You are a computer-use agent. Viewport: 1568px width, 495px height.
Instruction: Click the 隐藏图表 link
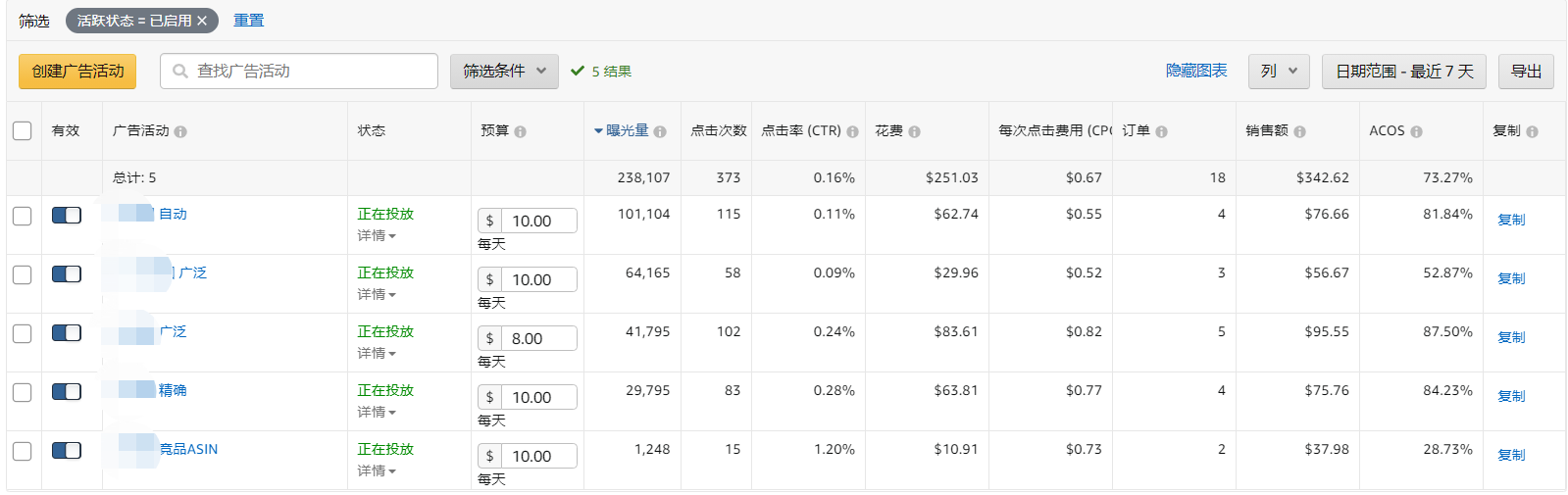pyautogui.click(x=1196, y=71)
